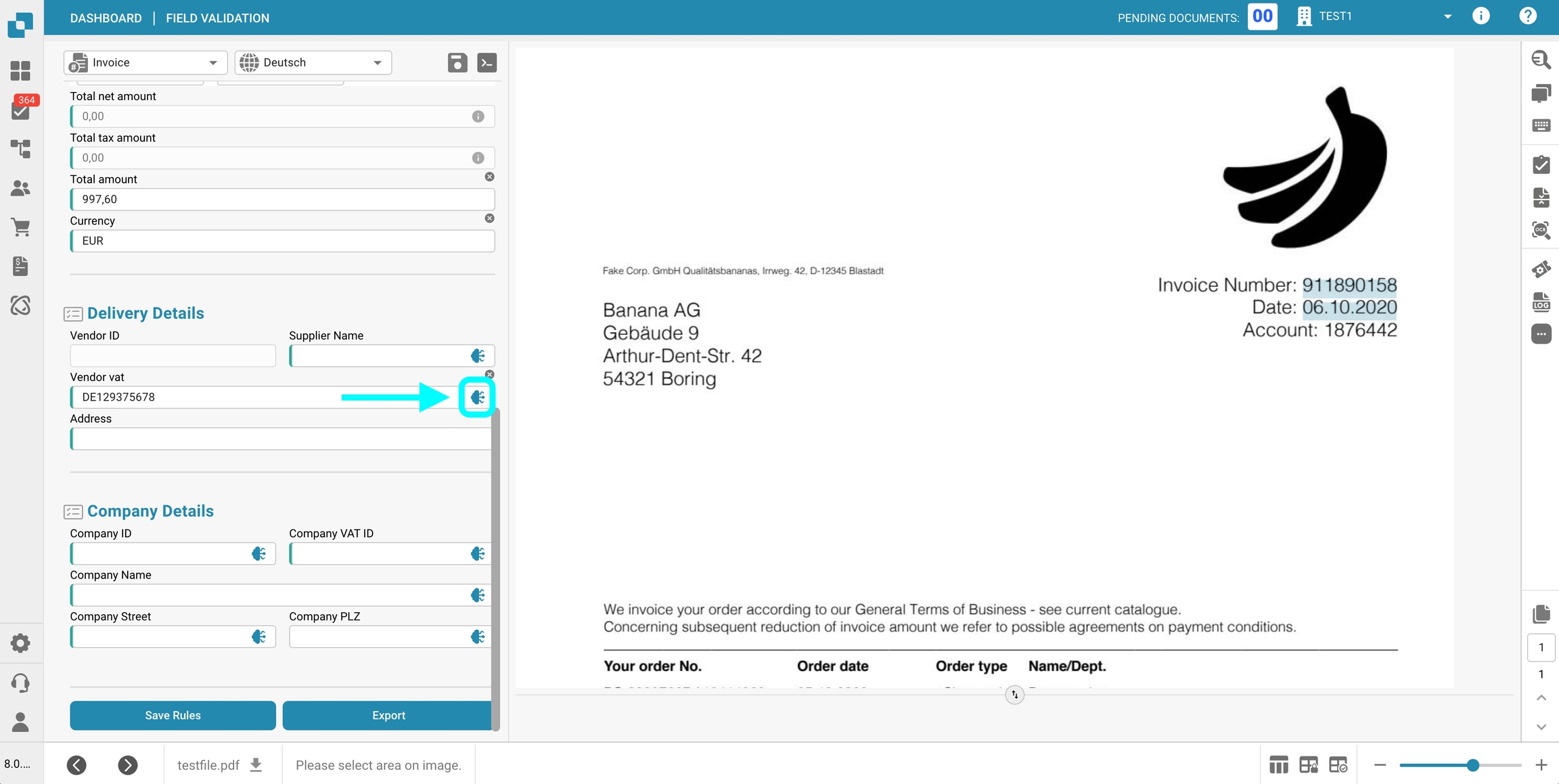
Task: Expand the Deutsch language dropdown
Action: coord(313,63)
